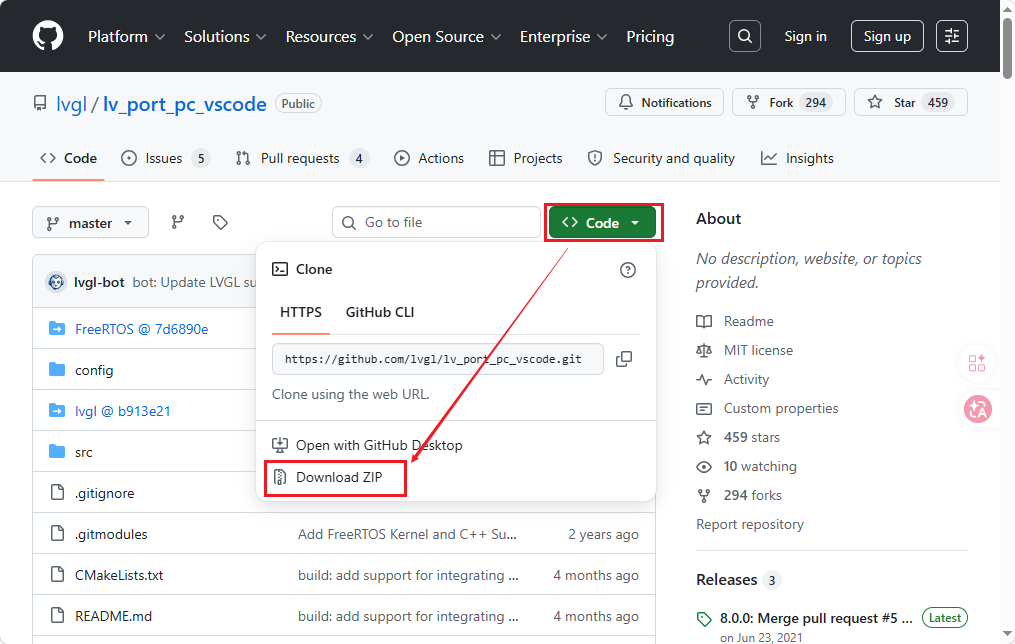Select the HTTPS clone tab

point(300,313)
